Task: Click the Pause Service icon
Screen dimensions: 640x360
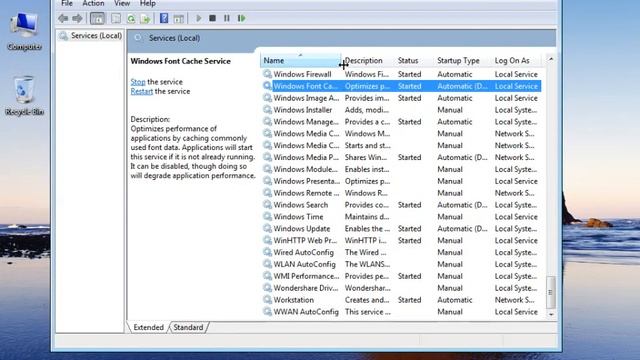Action: [x=227, y=18]
